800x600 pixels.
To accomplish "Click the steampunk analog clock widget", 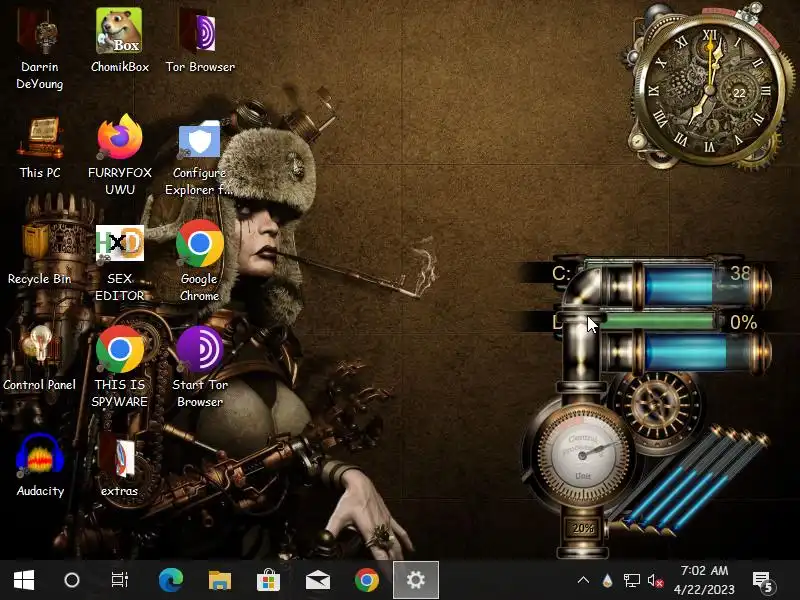I will point(709,91).
